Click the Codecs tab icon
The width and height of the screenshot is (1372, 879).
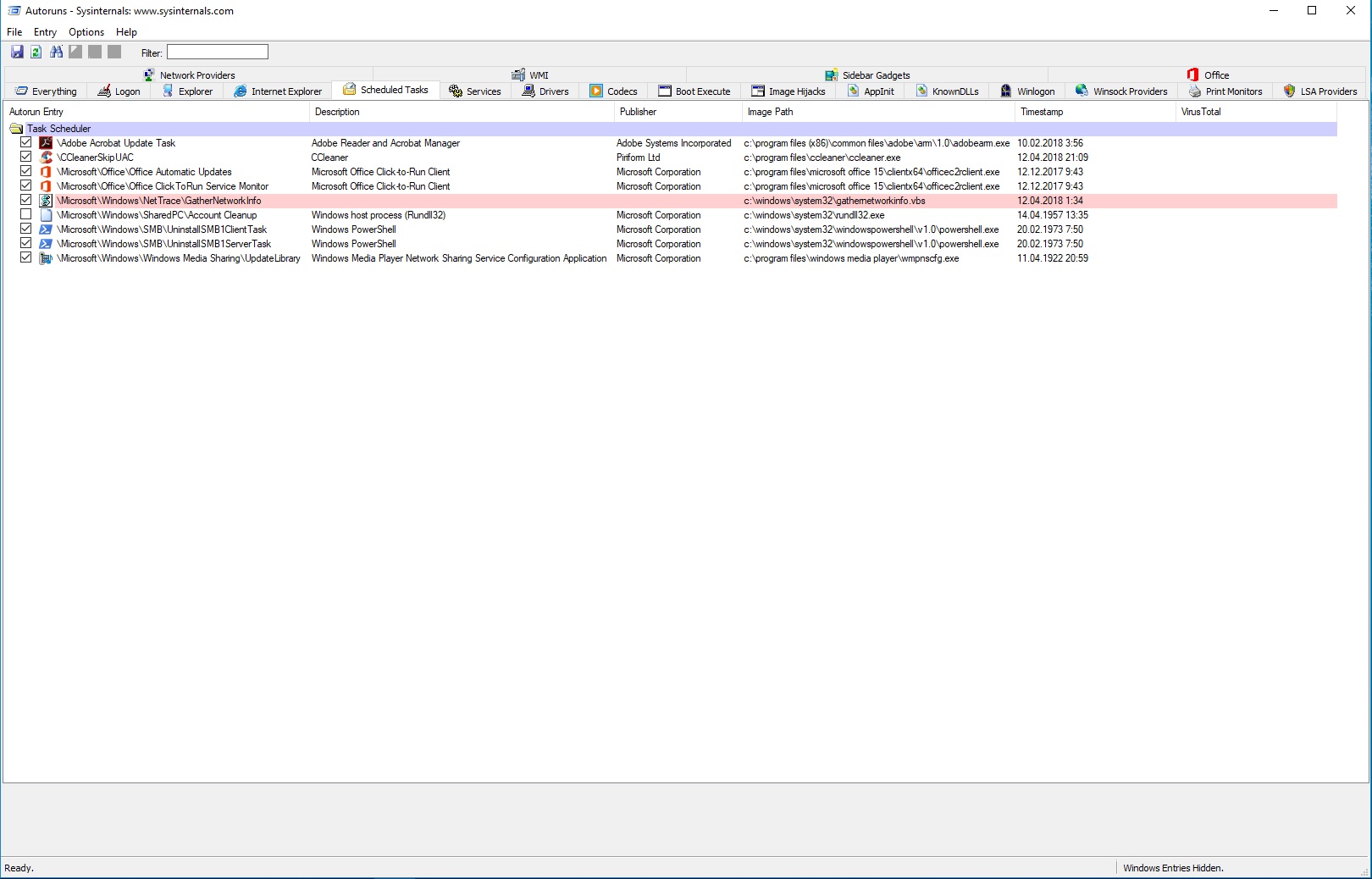pos(596,91)
